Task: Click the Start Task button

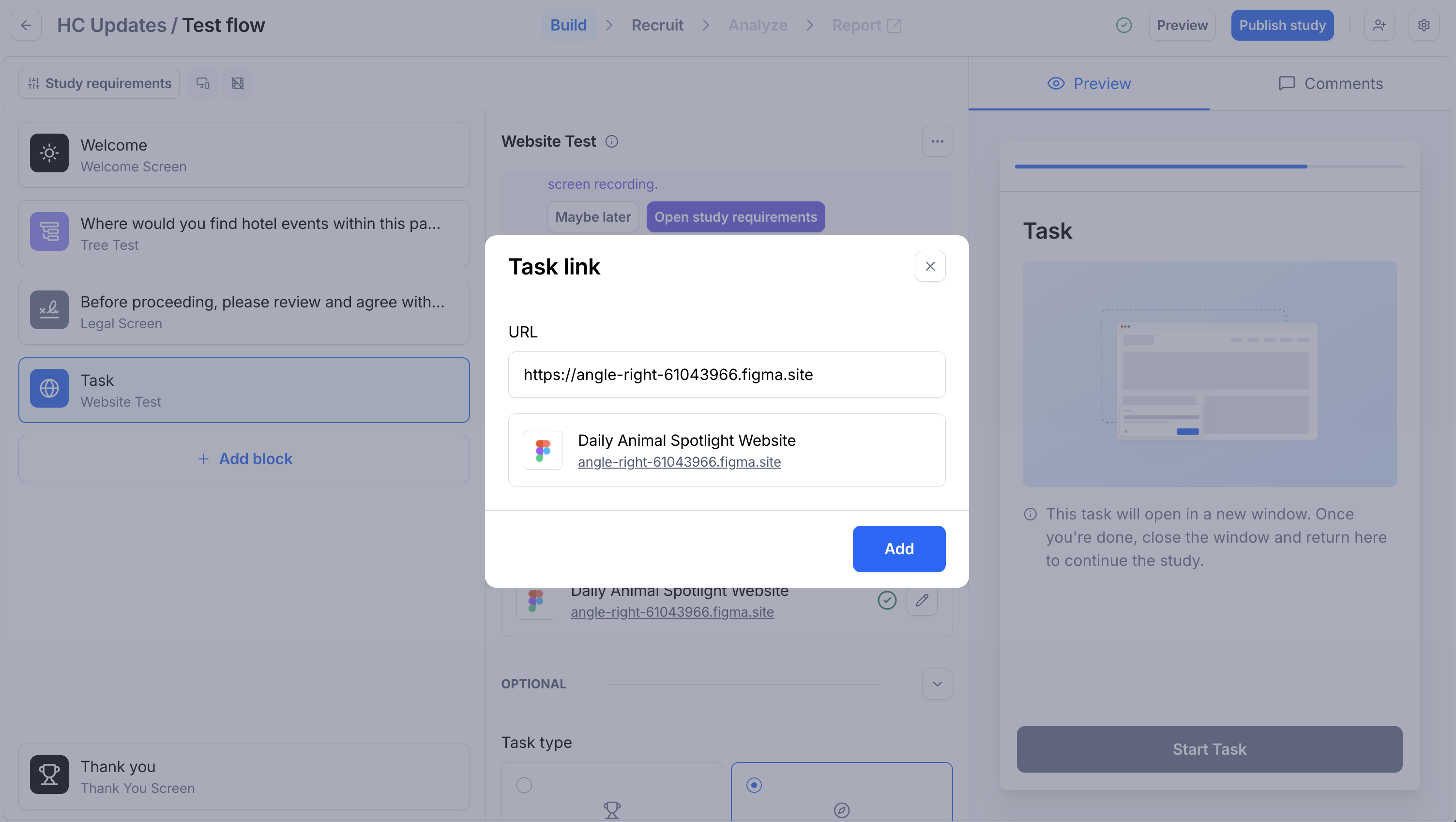Action: (1209, 750)
